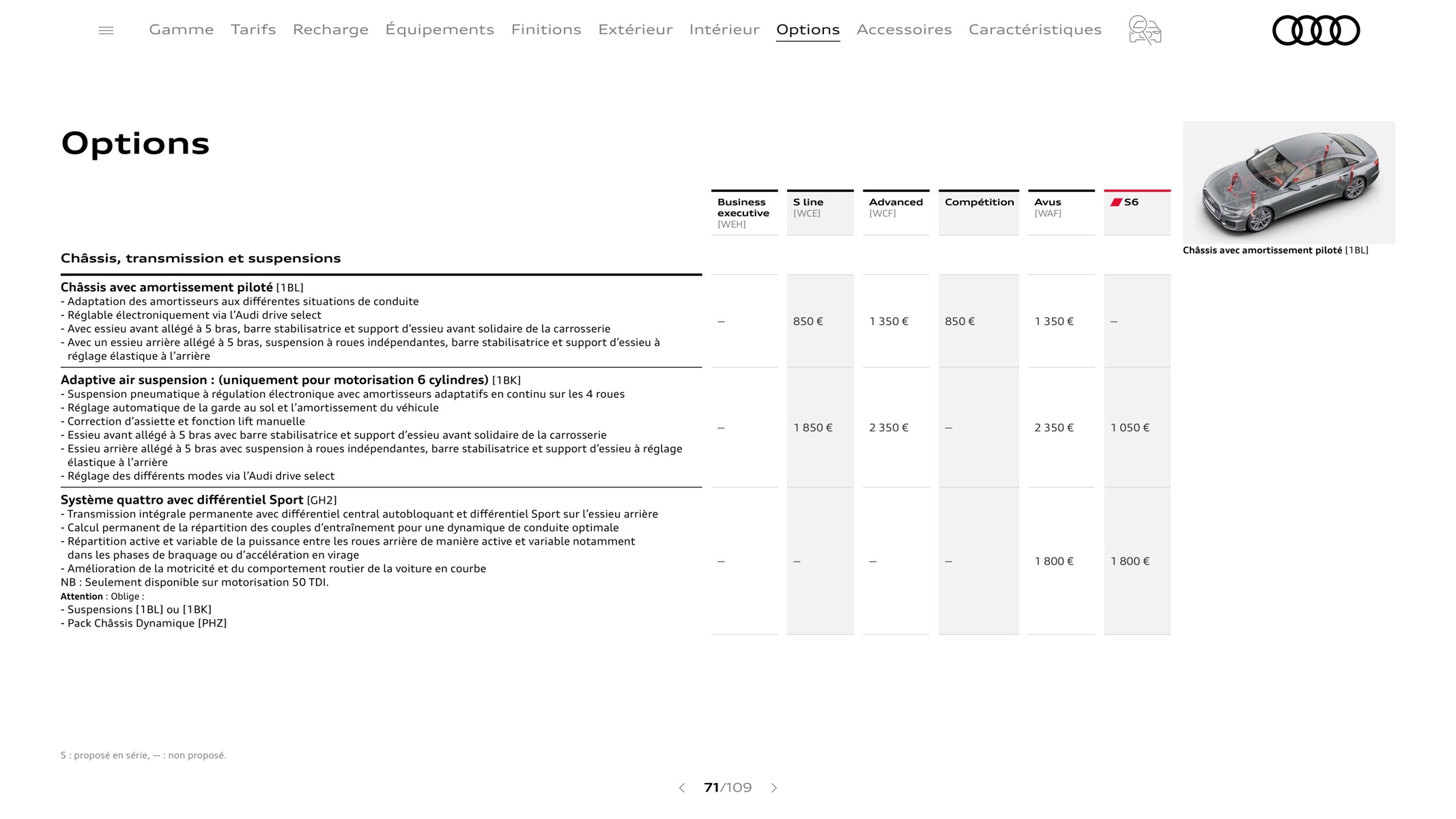Click 1 800 € quattro price under S6

(1130, 562)
